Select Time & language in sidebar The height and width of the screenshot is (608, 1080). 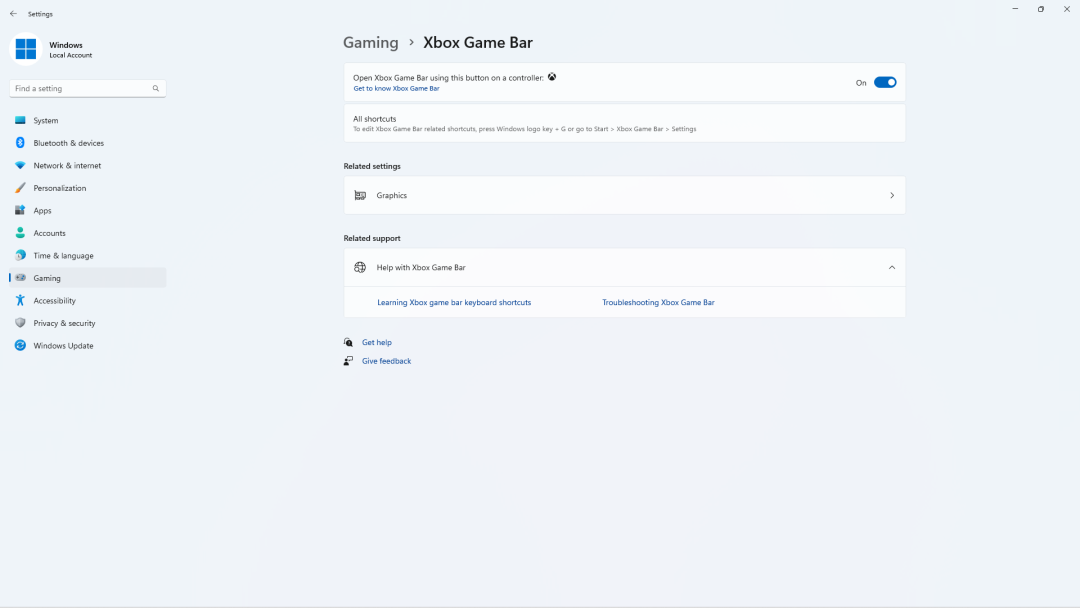pos(63,256)
